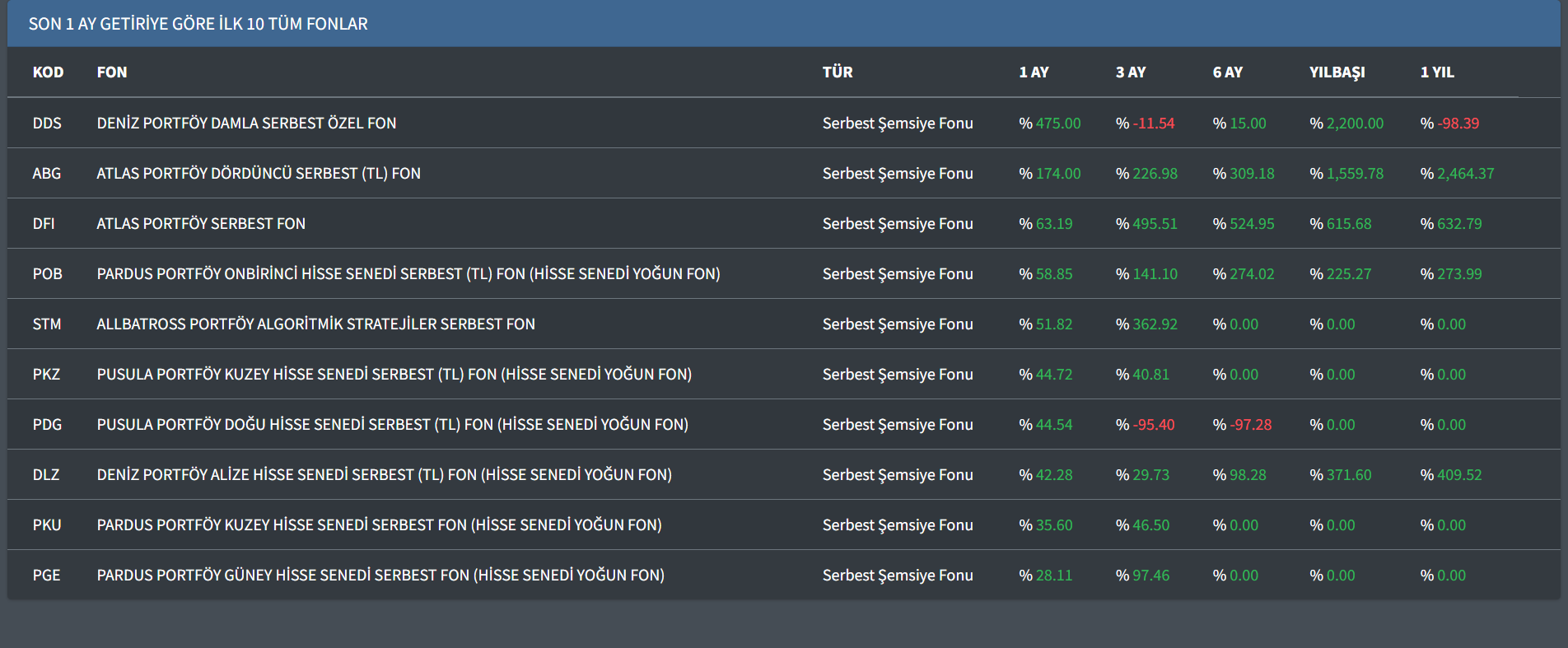
Task: Click Atlas Portföy Serbest Fon name
Action: click(x=201, y=224)
